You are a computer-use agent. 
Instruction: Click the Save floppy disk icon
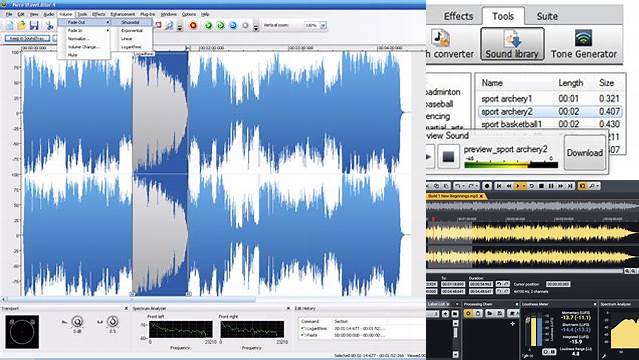click(x=34, y=25)
